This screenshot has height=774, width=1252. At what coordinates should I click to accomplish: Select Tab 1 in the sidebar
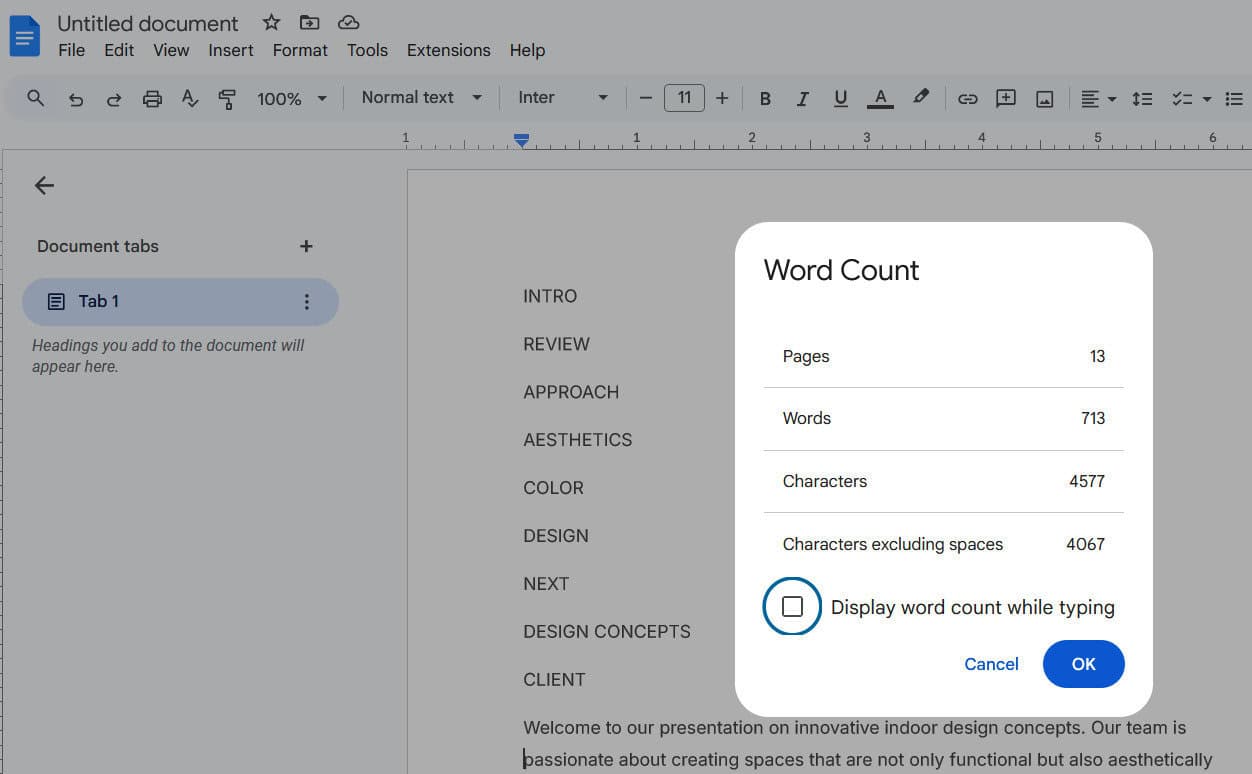180,302
